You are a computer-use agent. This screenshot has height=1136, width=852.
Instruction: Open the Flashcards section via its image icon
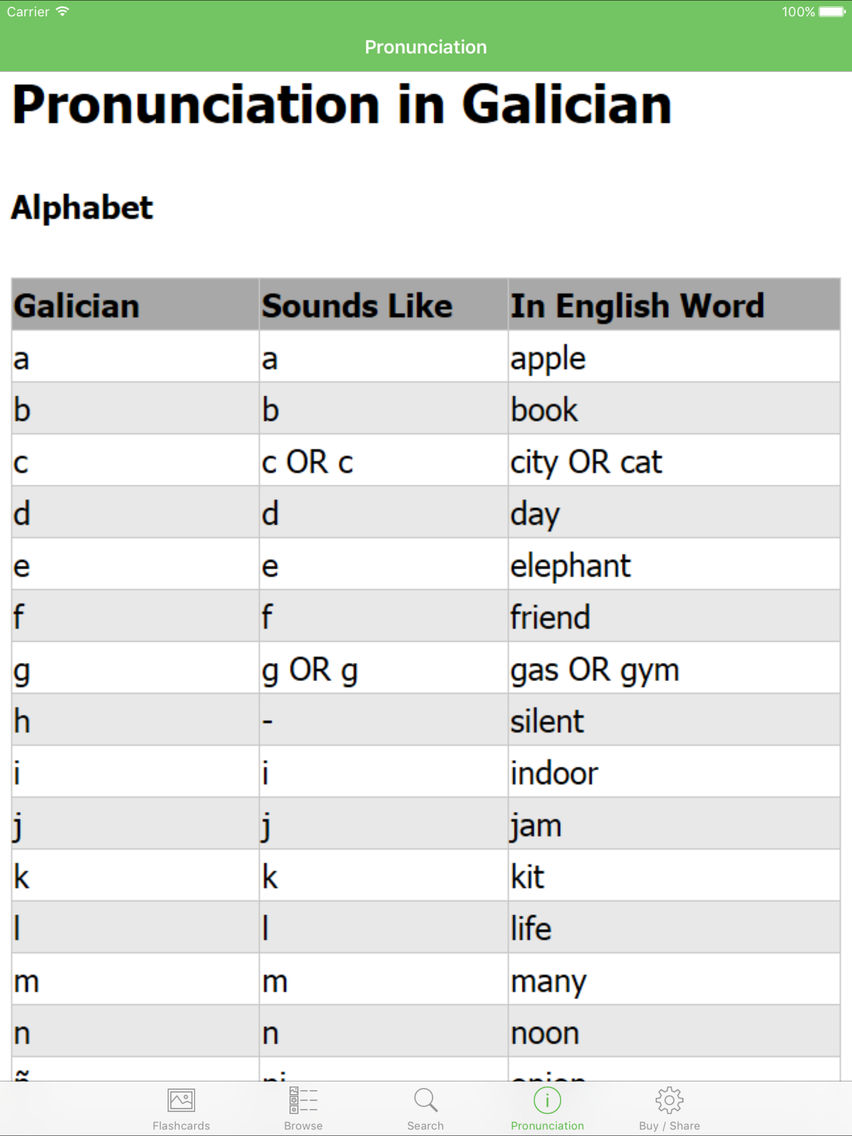[x=181, y=1098]
